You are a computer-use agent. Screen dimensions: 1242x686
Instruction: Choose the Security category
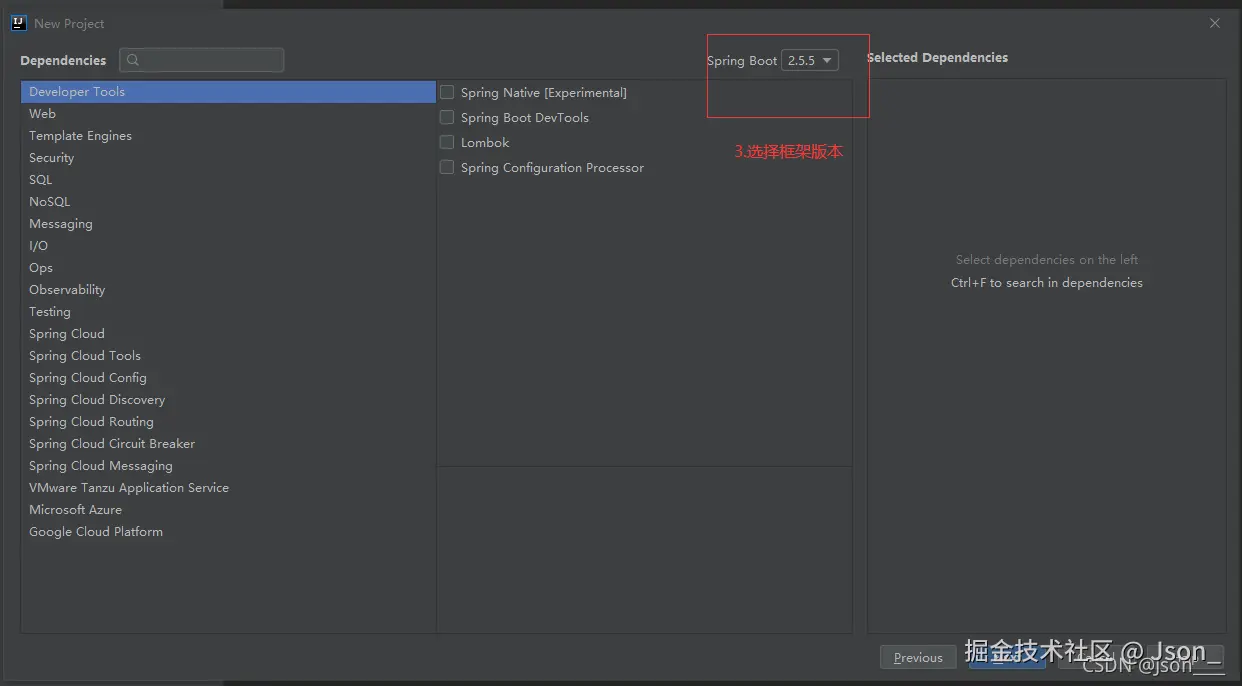228,157
